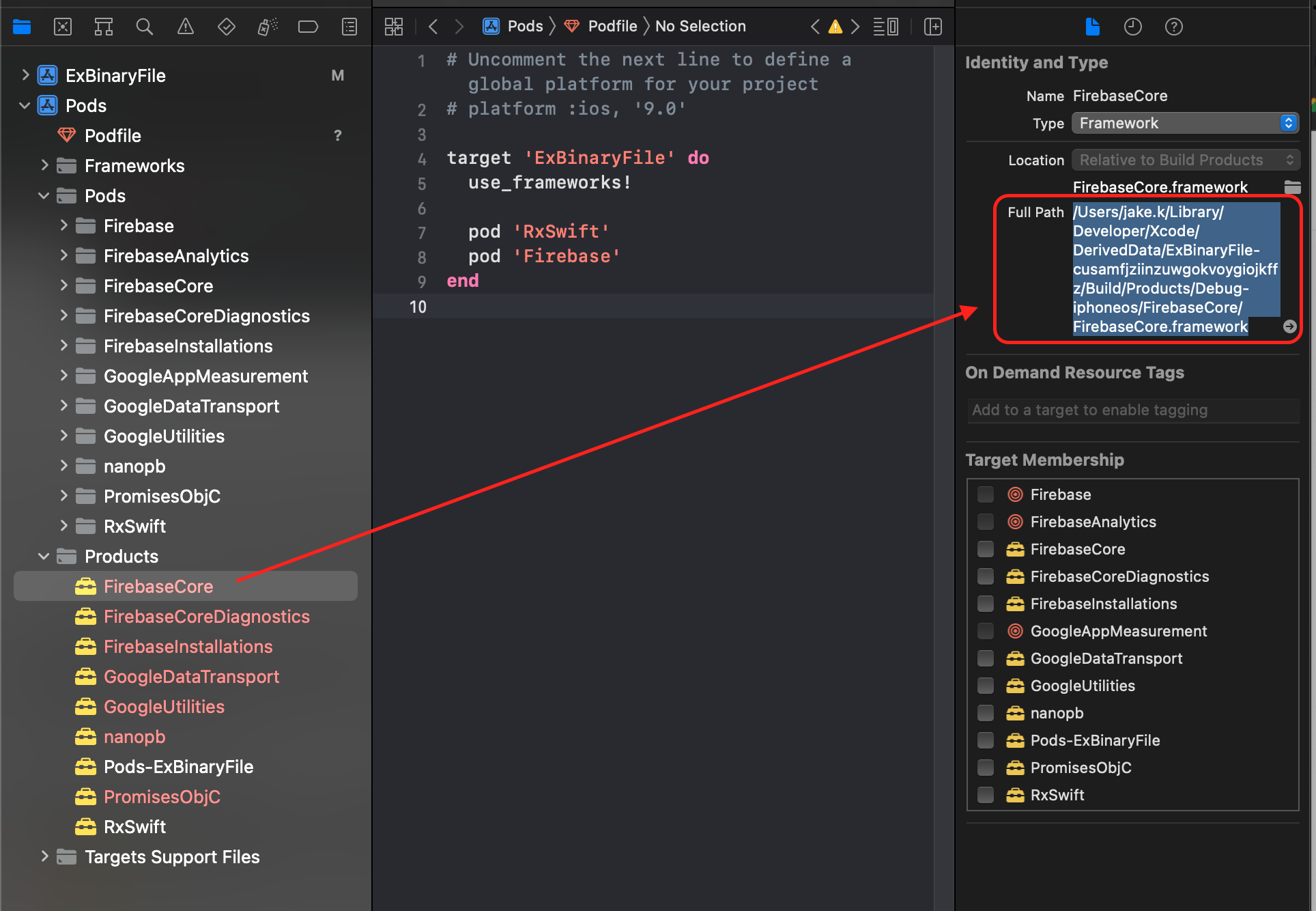
Task: Choose file location via folder button
Action: click(x=1292, y=187)
